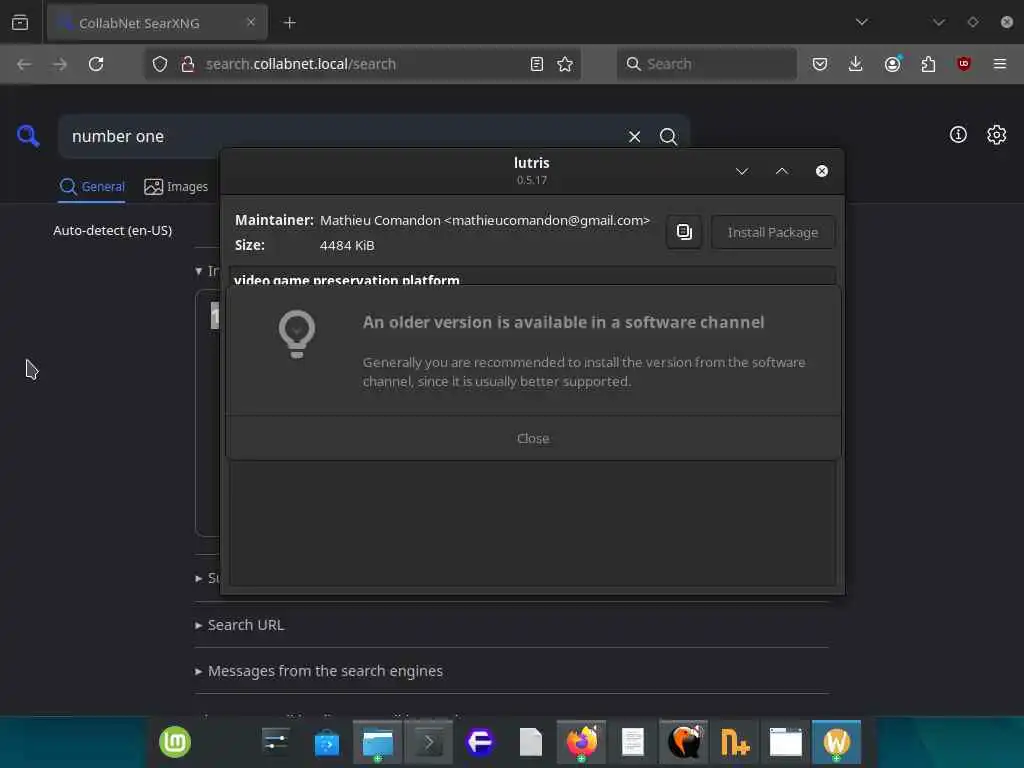Click in the 'number one' search field
This screenshot has width=1024, height=768.
click(x=340, y=136)
